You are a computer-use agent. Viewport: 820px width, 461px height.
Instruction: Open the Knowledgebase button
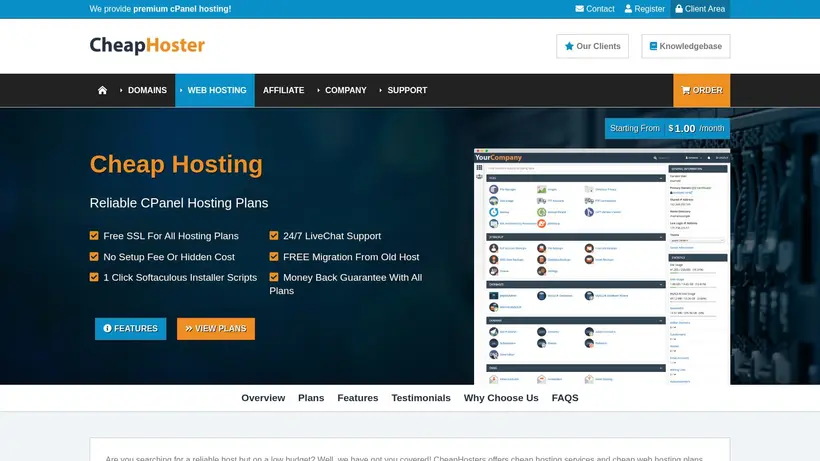click(686, 46)
